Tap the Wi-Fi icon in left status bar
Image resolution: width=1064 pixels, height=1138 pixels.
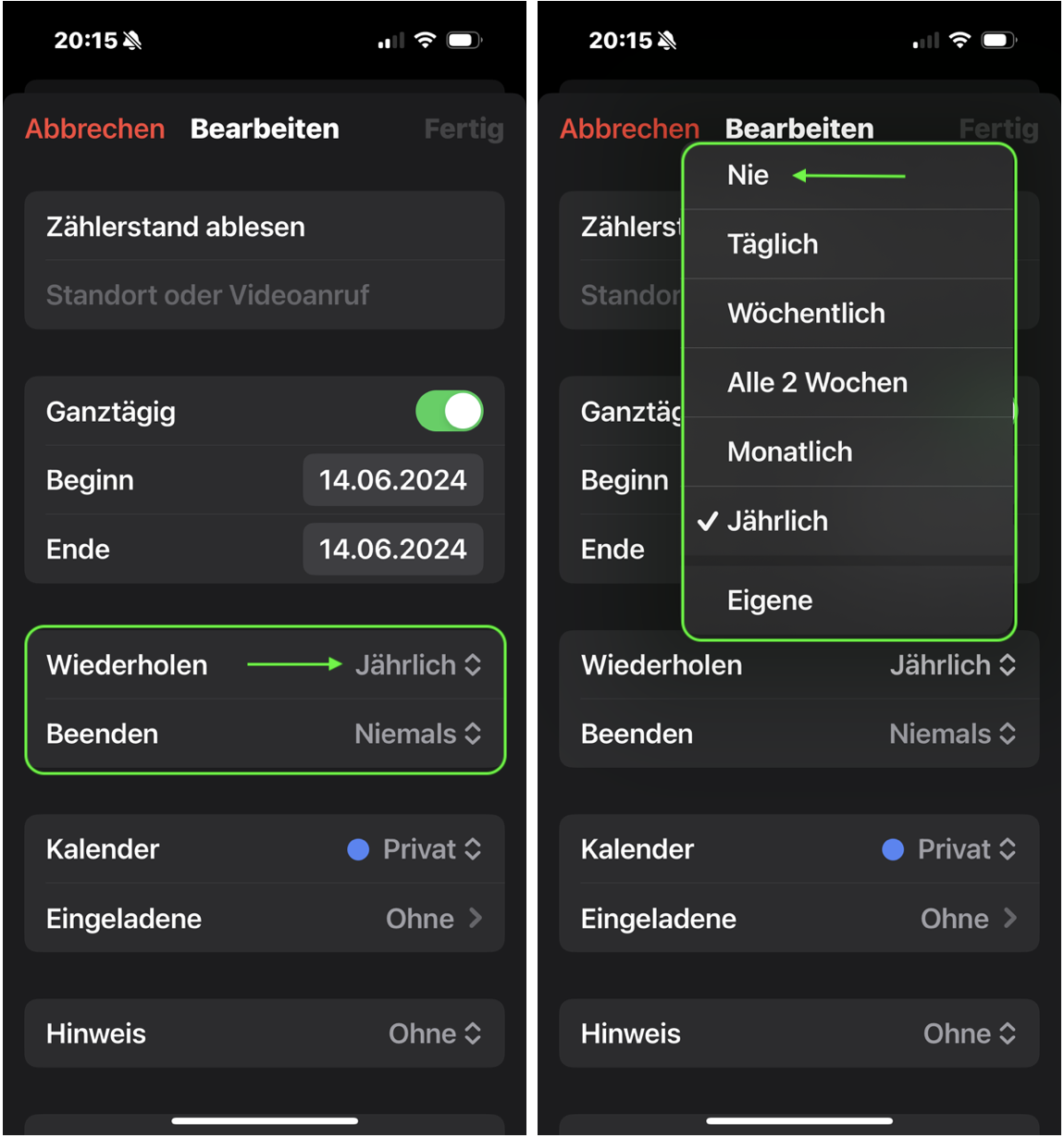click(x=425, y=40)
